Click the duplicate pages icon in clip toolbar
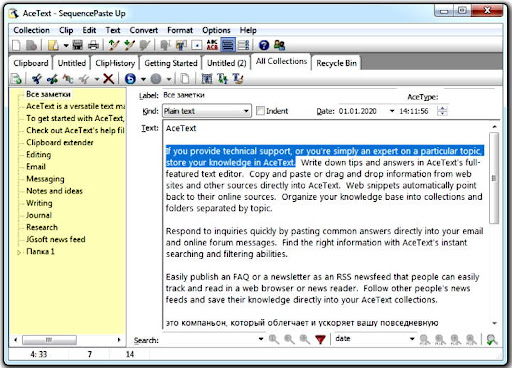Screen dimensions: 512x368 click(x=185, y=79)
